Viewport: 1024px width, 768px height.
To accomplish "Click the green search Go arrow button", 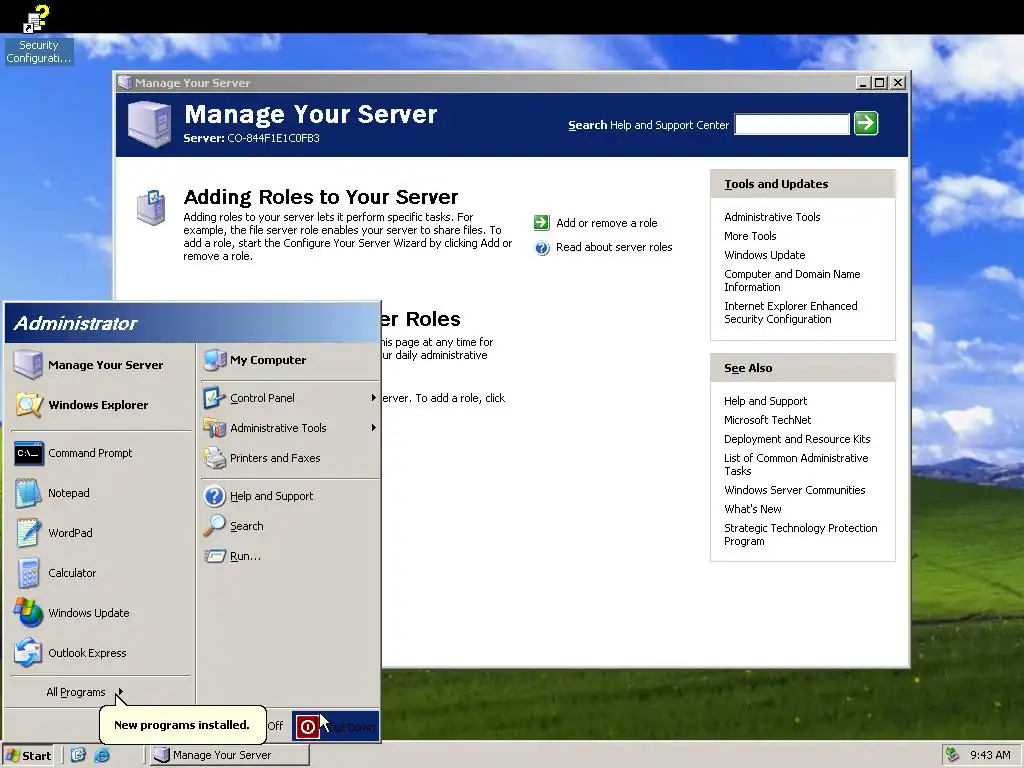I will coord(866,123).
